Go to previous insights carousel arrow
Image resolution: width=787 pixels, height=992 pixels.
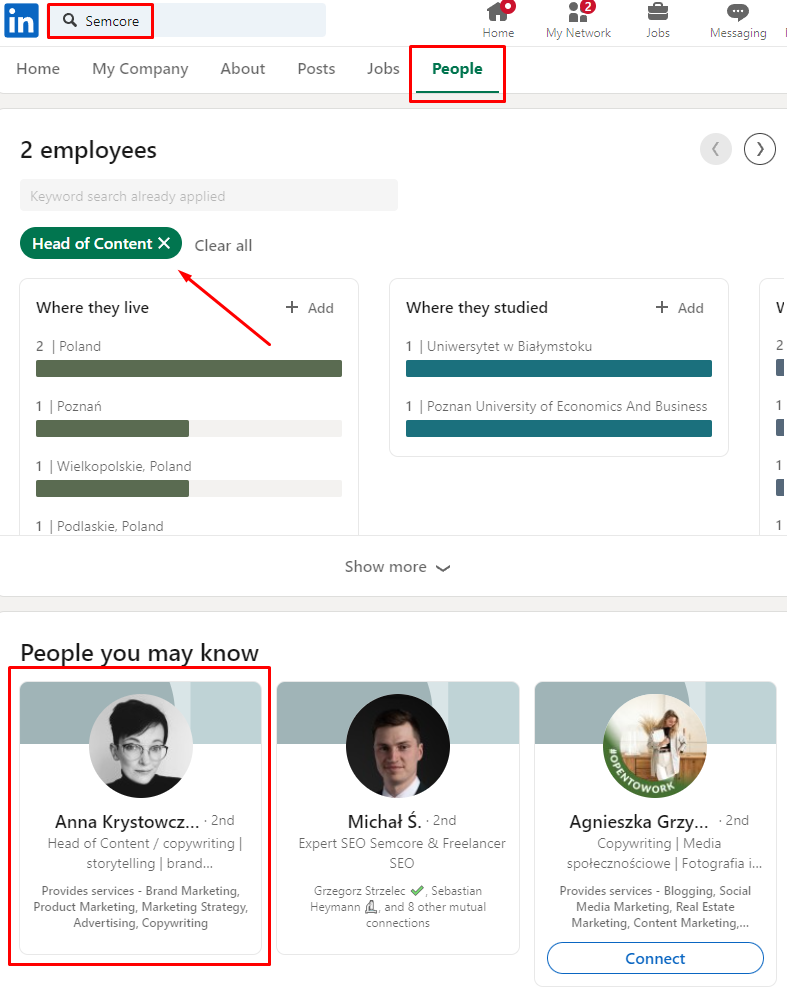tap(716, 149)
